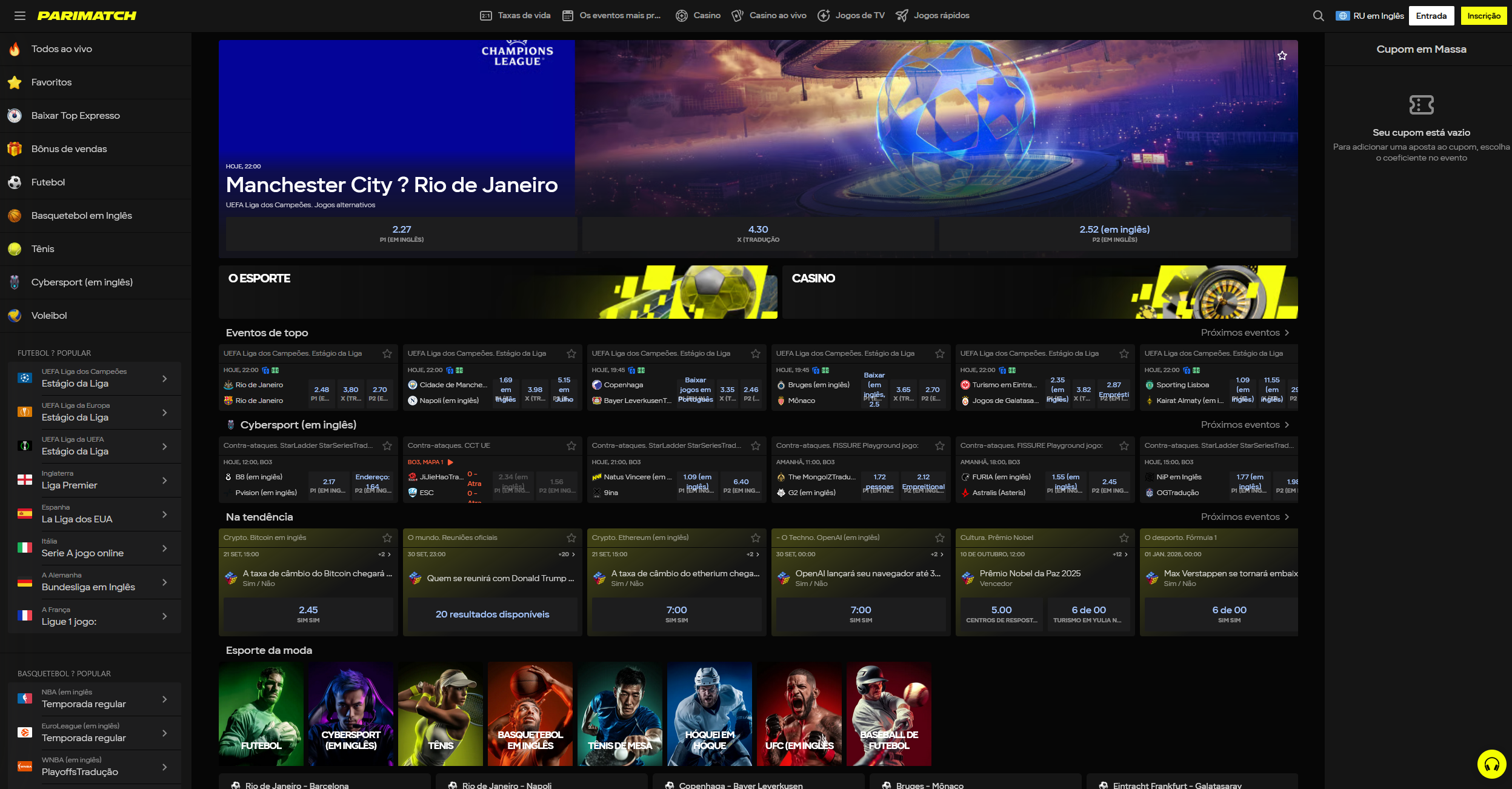Viewport: 1512px width, 789px height.
Task: Click the Tênis ball icon
Action: (15, 249)
